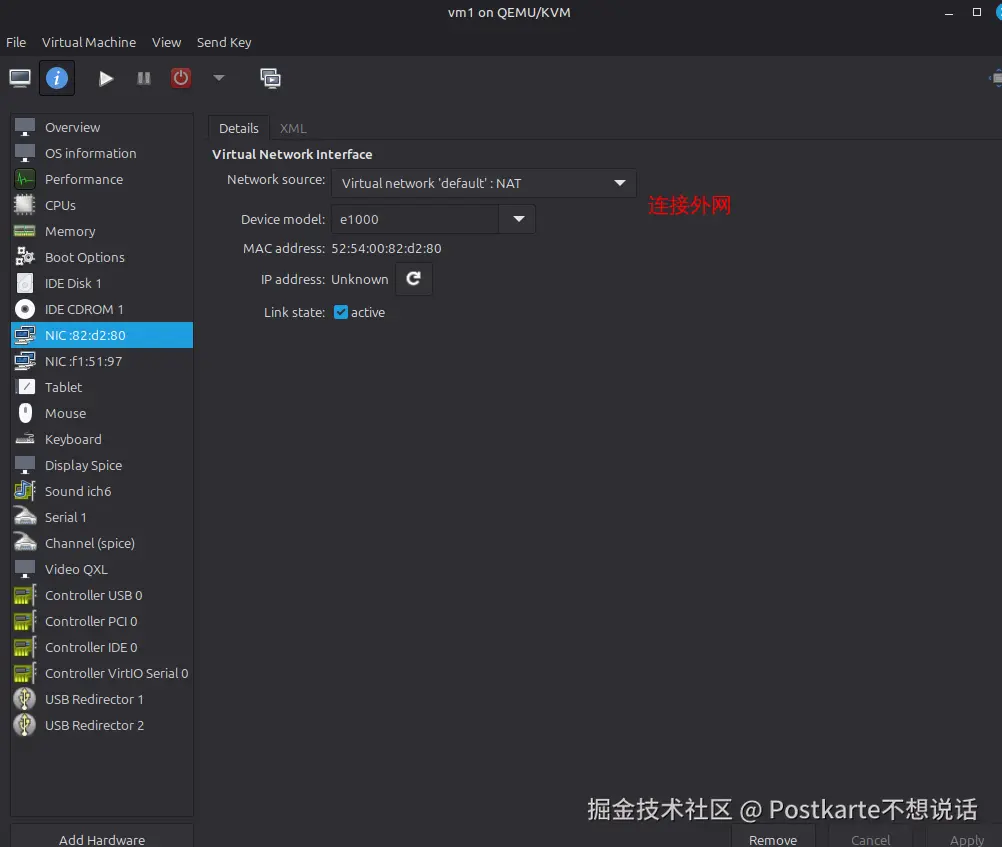
Task: Select Controller IDE 0 entry
Action: 102,647
